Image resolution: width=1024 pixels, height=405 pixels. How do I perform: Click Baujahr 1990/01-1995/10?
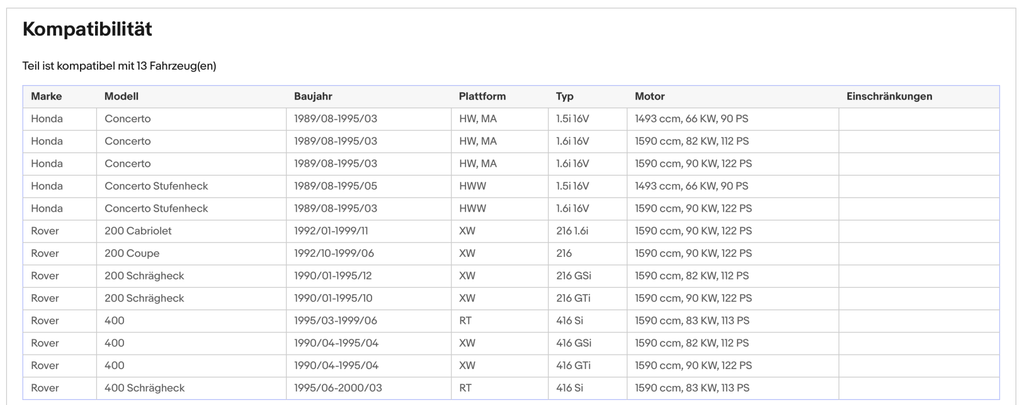tap(333, 299)
